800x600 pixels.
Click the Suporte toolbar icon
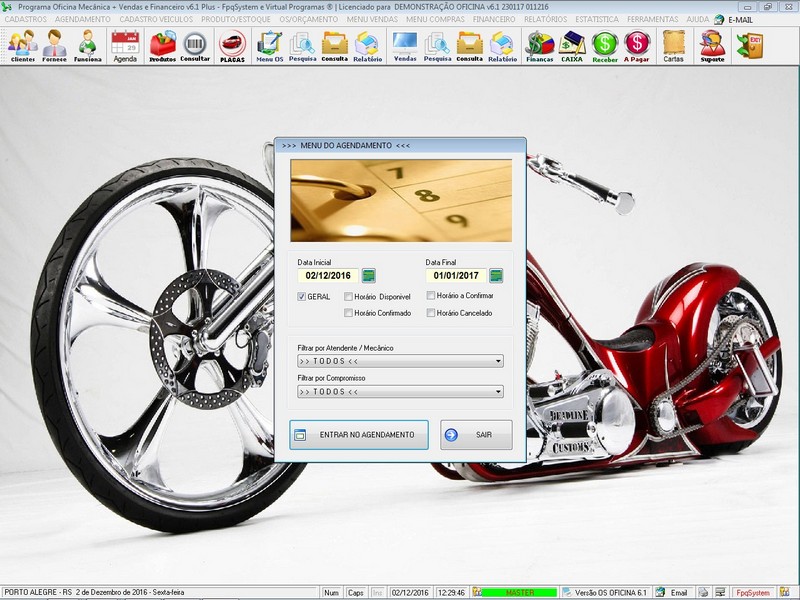pyautogui.click(x=712, y=45)
